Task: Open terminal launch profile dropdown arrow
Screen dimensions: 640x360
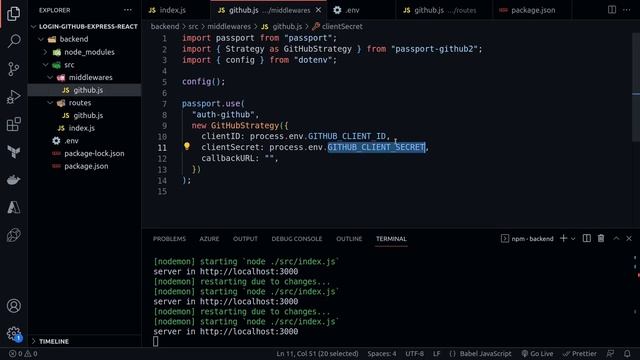Action: (x=573, y=239)
